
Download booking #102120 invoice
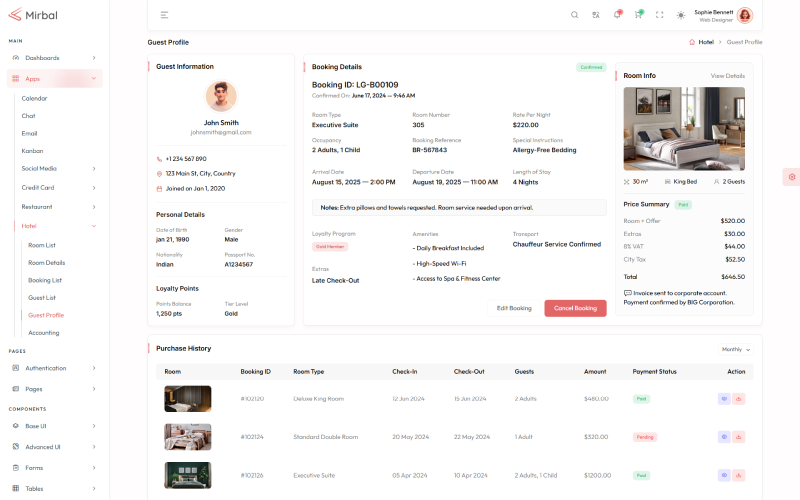[739, 398]
